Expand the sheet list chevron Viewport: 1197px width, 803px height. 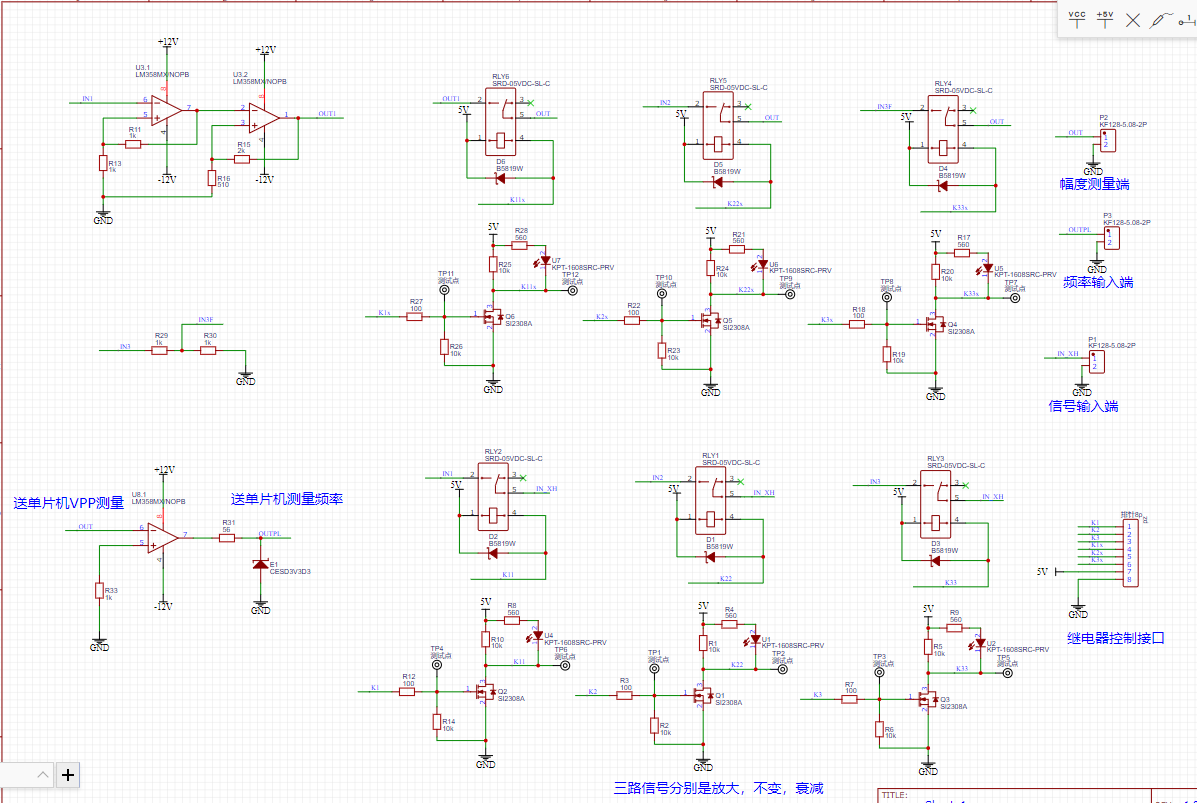coord(43,775)
